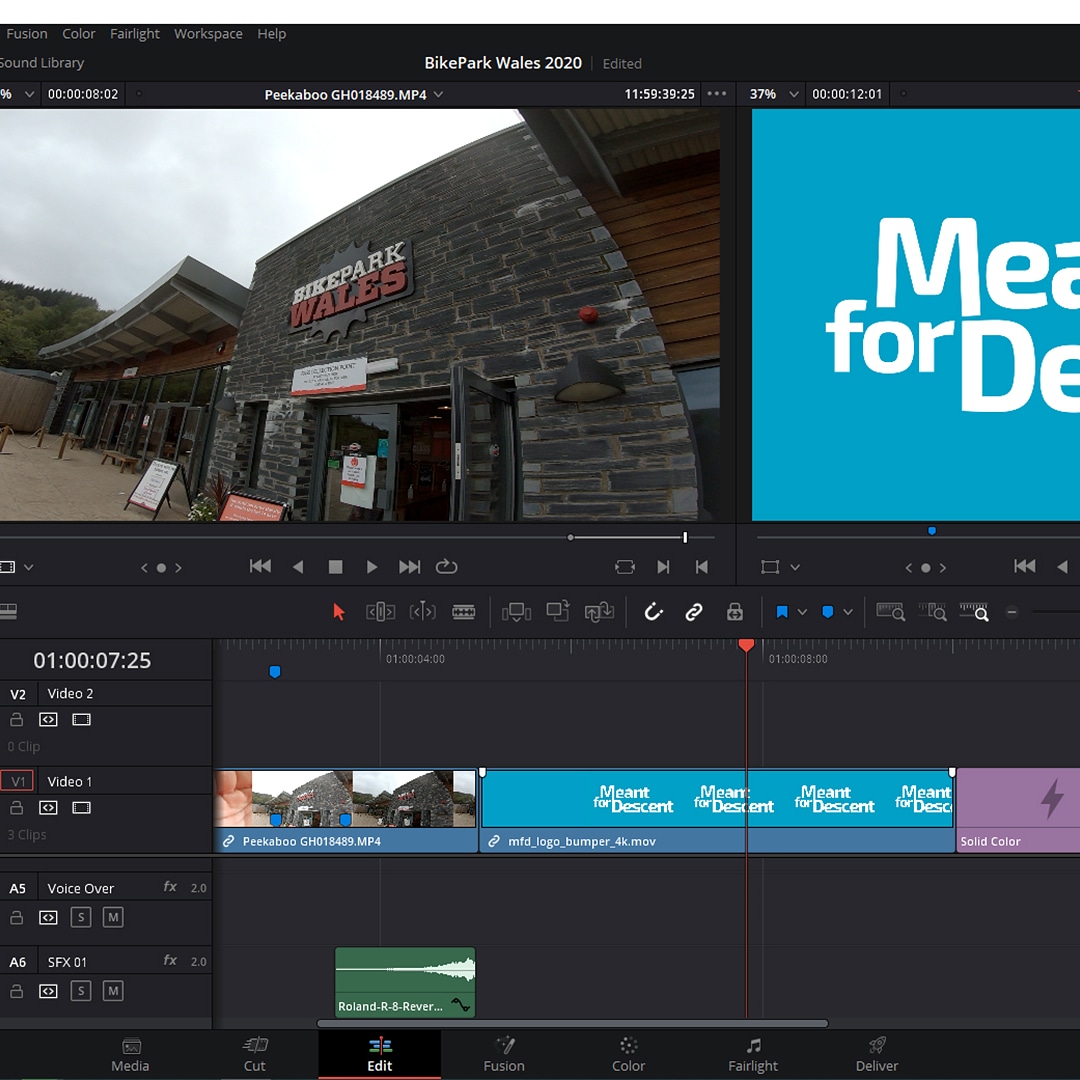The width and height of the screenshot is (1080, 1080).
Task: Click the Insert Clip icon
Action: [x=516, y=612]
